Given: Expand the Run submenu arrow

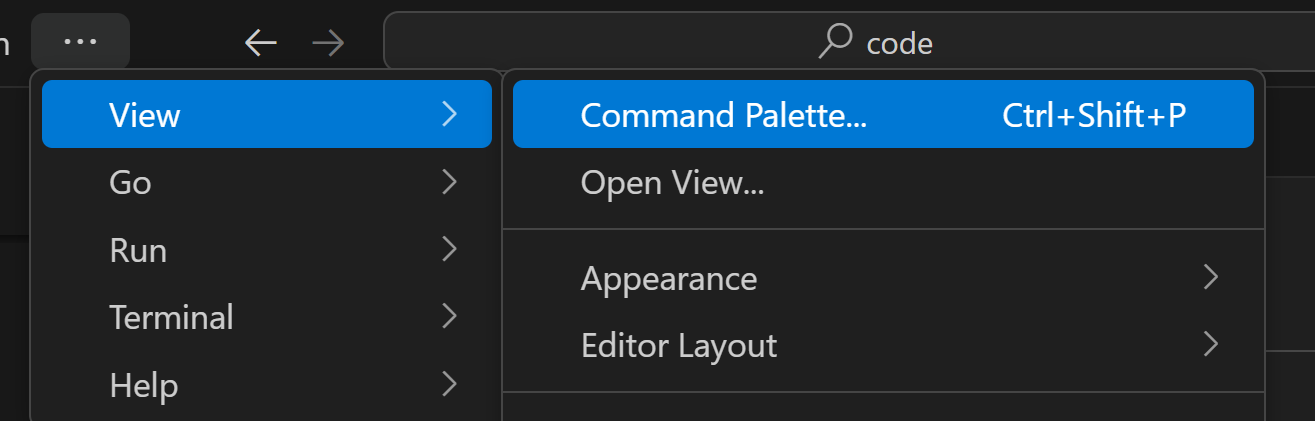Looking at the screenshot, I should (449, 250).
